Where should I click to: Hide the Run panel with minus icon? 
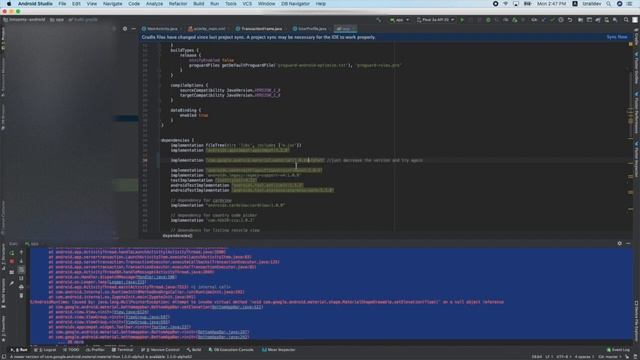click(x=628, y=243)
